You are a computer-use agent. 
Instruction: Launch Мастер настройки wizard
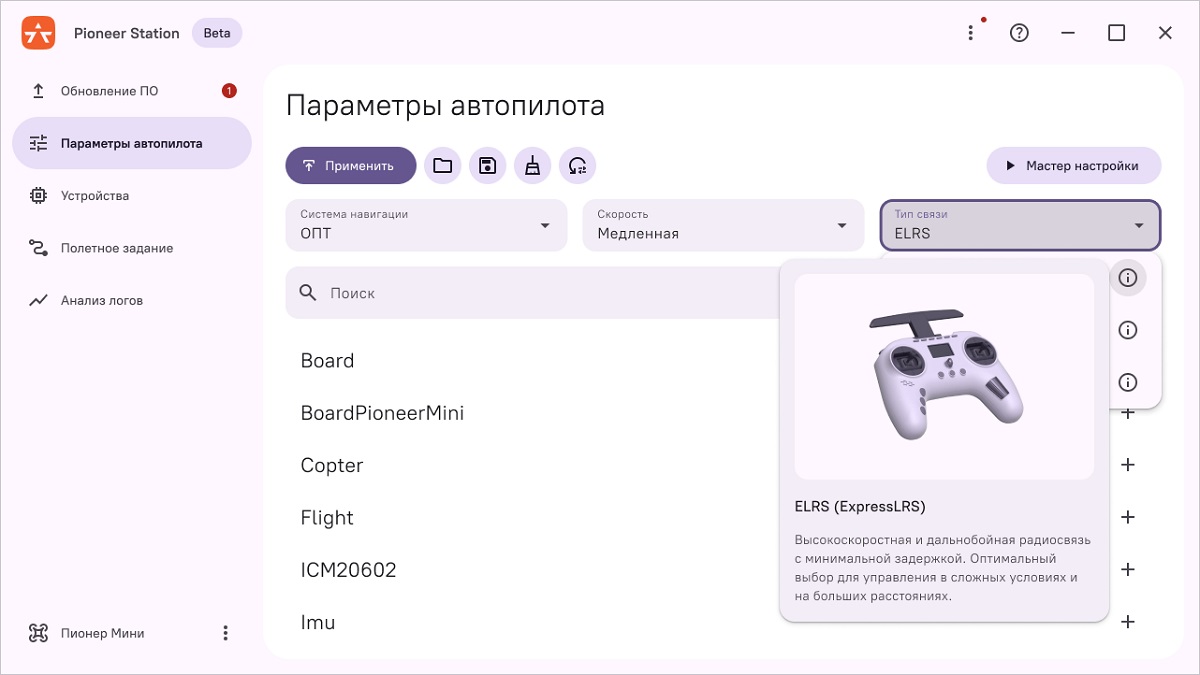coord(1073,166)
